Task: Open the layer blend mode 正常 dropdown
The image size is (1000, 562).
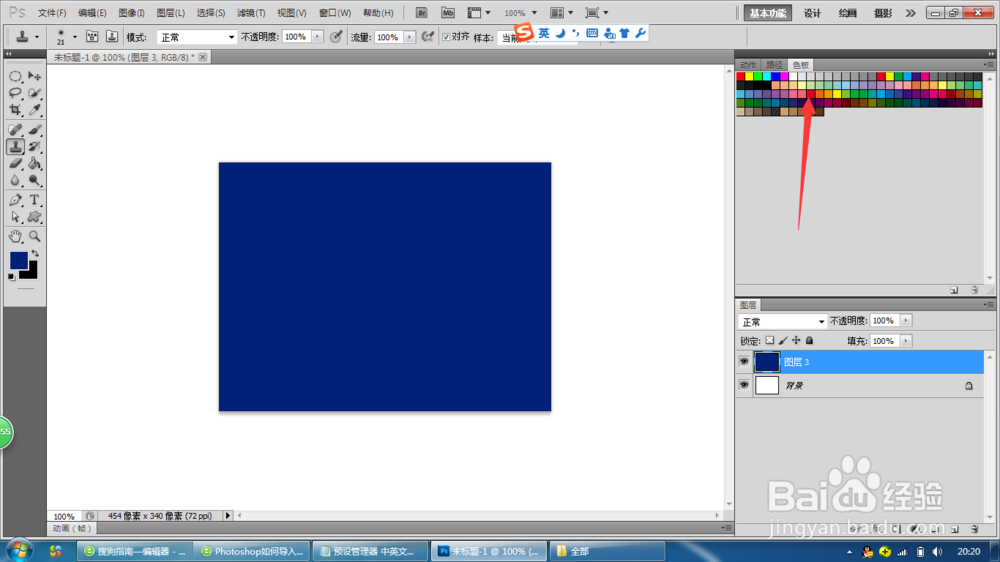Action: click(x=783, y=322)
